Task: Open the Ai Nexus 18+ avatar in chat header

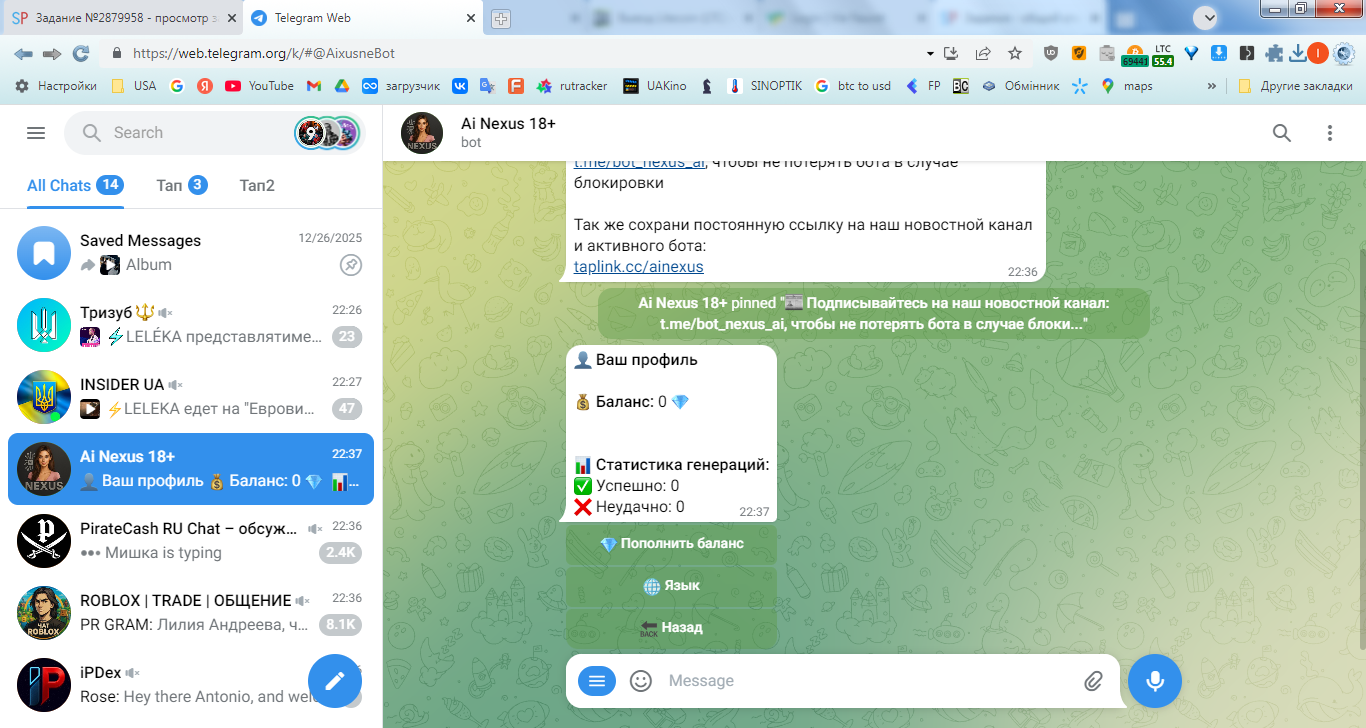Action: point(422,133)
